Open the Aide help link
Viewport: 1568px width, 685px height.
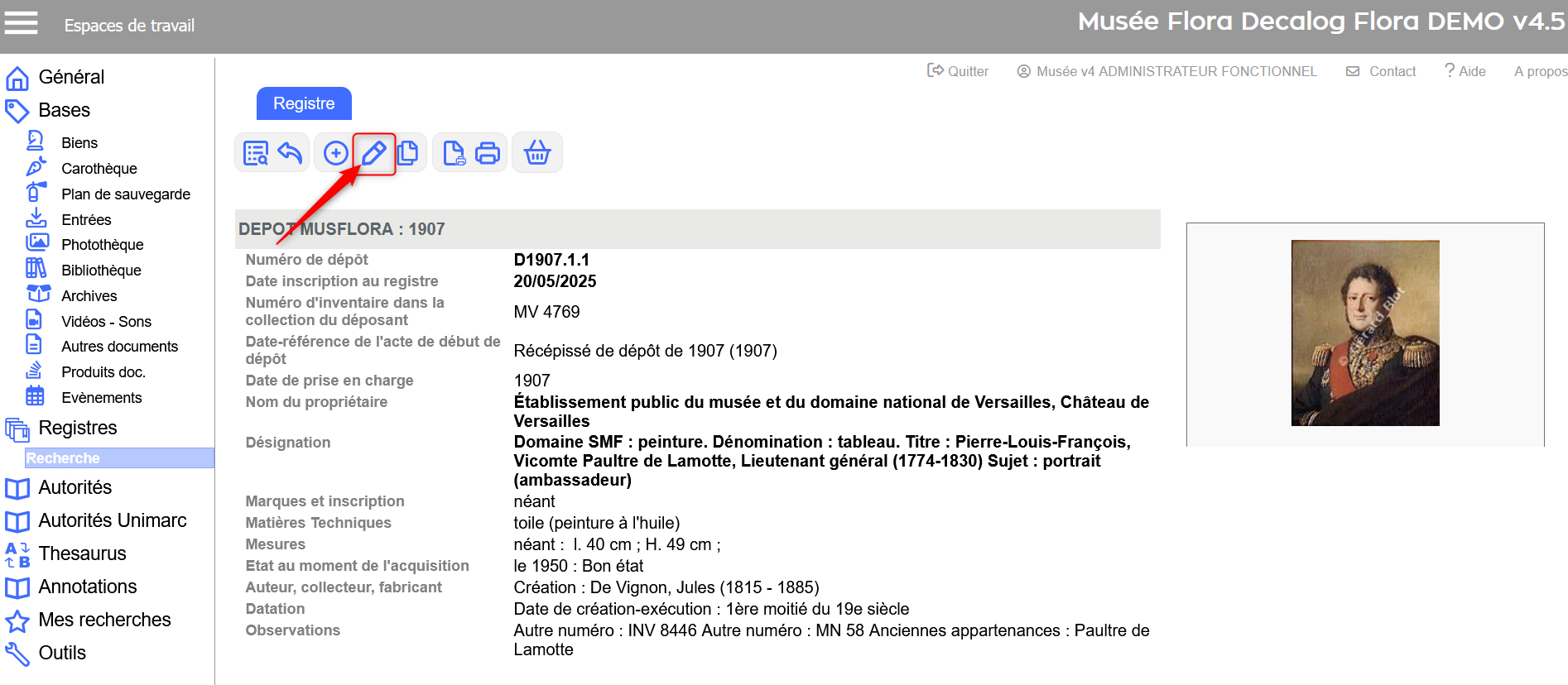1465,71
